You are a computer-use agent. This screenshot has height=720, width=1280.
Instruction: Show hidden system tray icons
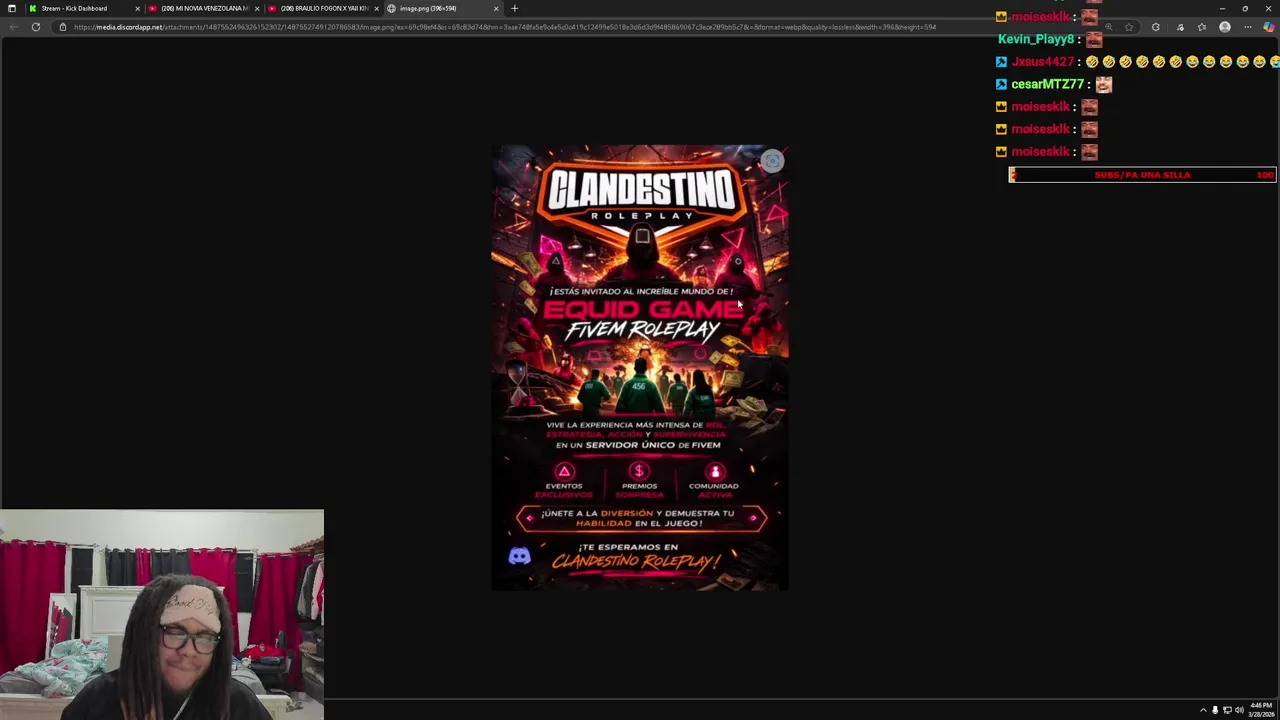(x=1203, y=710)
